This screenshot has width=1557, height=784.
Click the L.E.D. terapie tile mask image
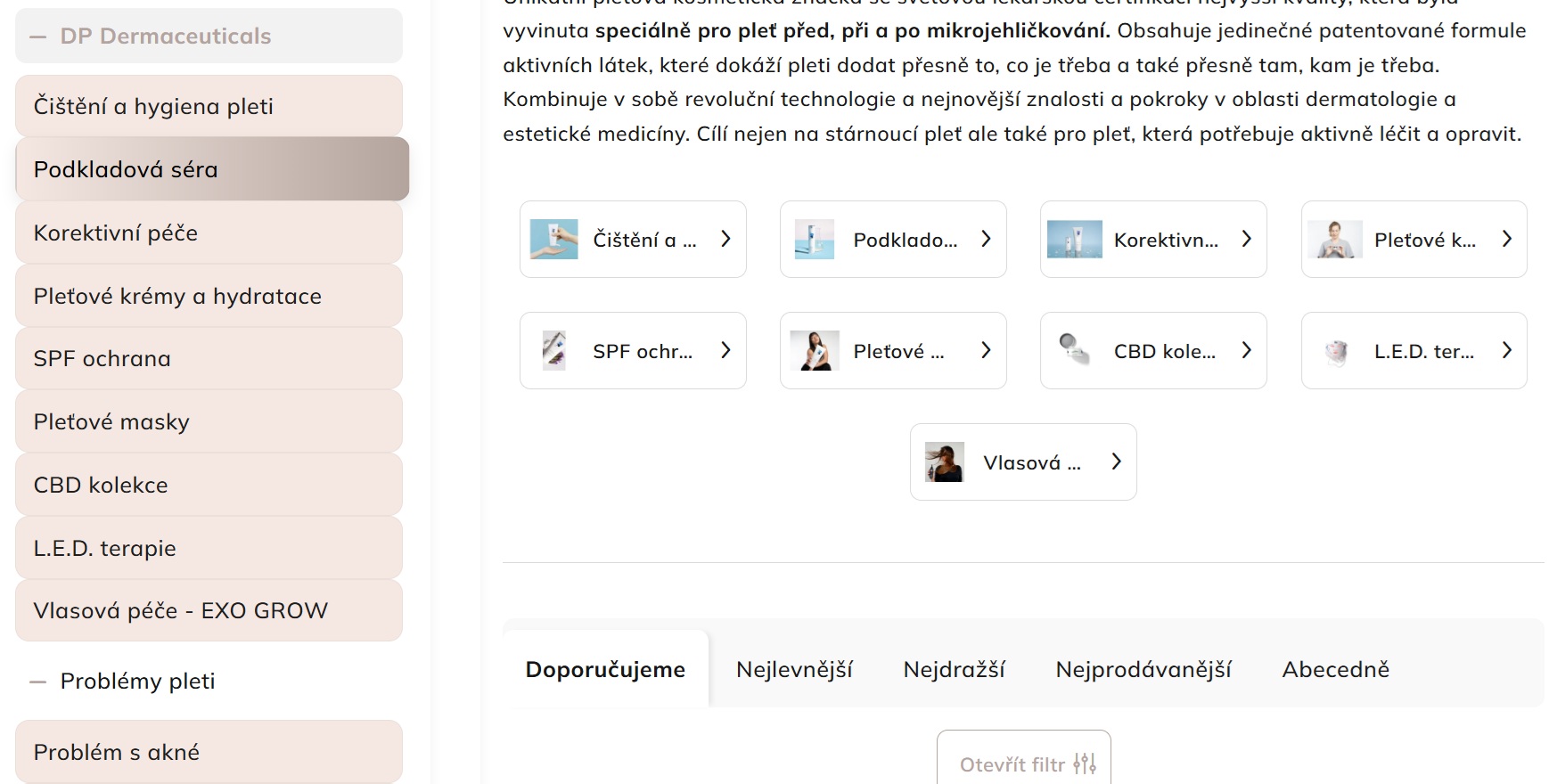tap(1335, 351)
